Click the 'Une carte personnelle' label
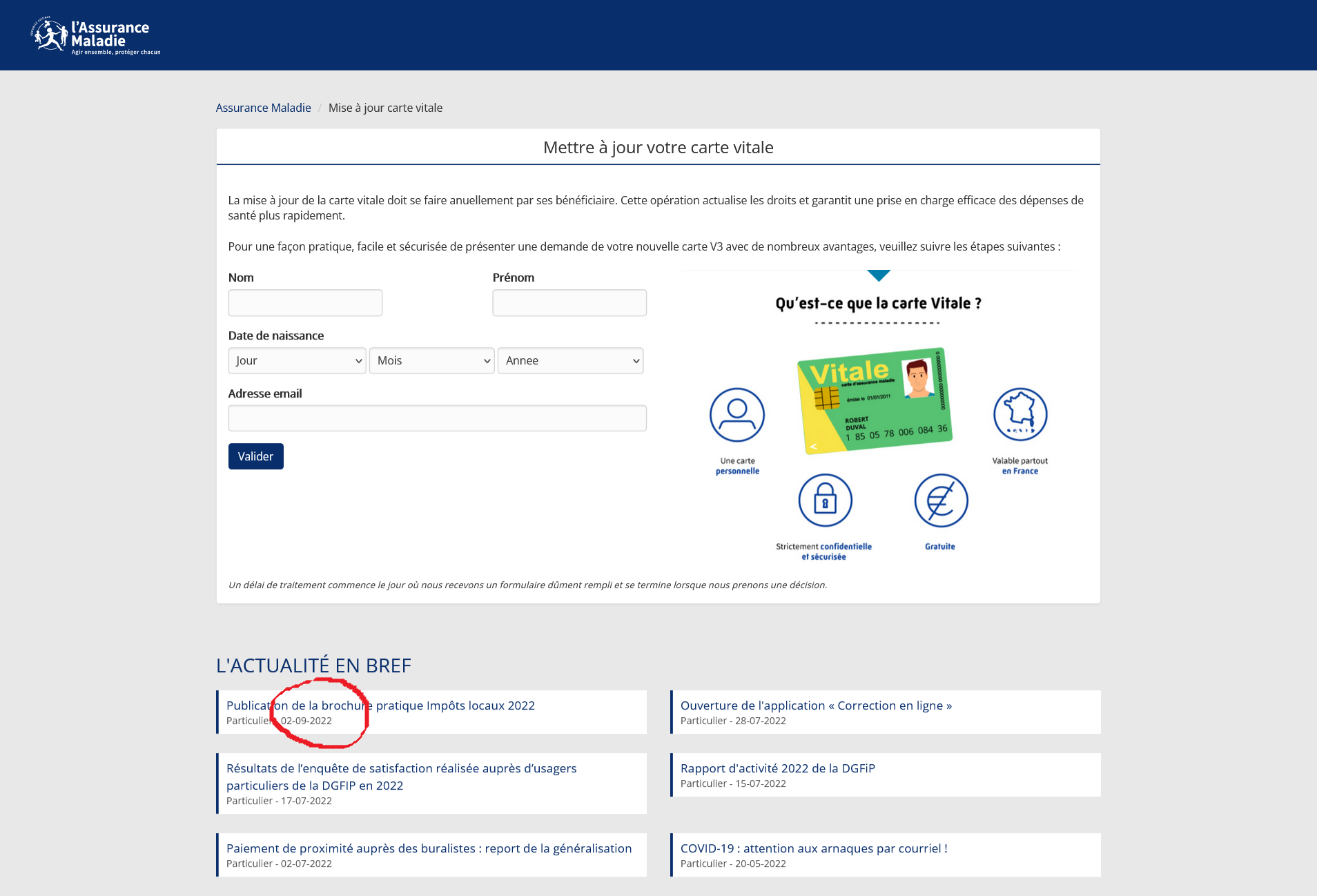The width and height of the screenshot is (1317, 896). click(737, 466)
